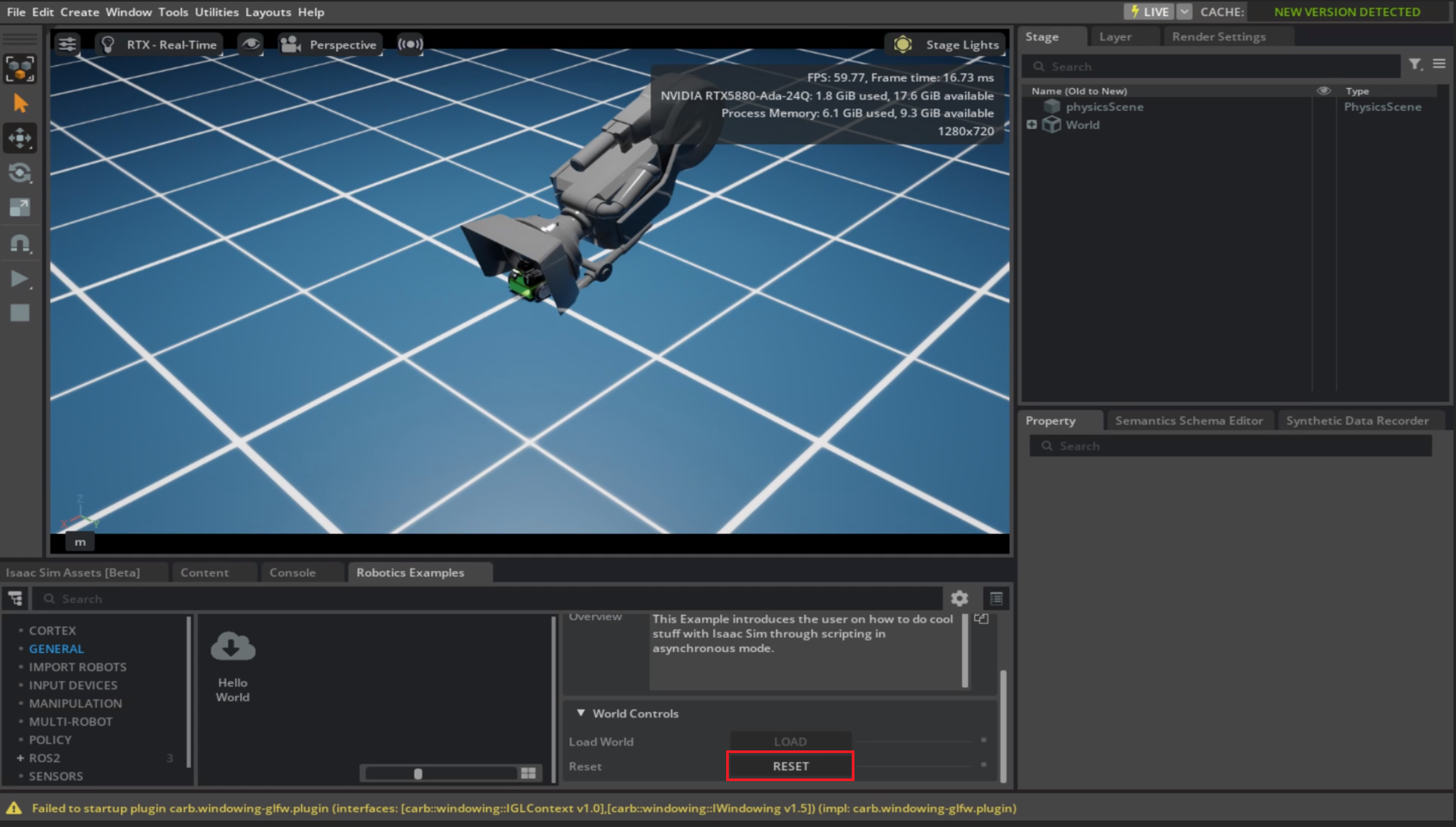1456x827 pixels.
Task: Collapse the World Controls section
Action: [x=581, y=713]
